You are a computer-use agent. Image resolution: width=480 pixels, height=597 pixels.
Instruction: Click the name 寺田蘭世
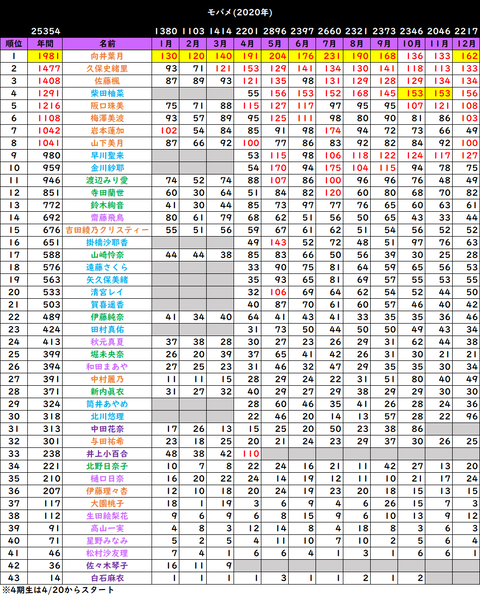[107, 193]
